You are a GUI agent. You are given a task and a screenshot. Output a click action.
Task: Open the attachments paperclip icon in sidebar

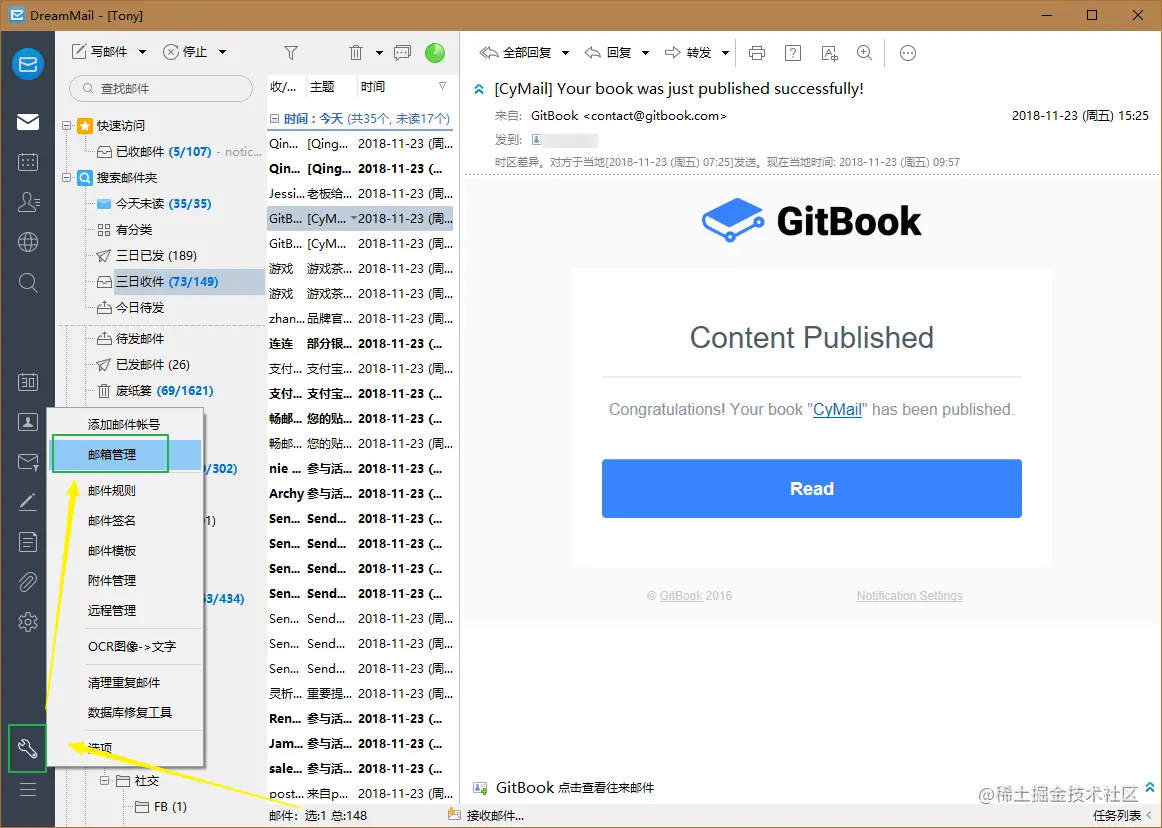coord(28,582)
